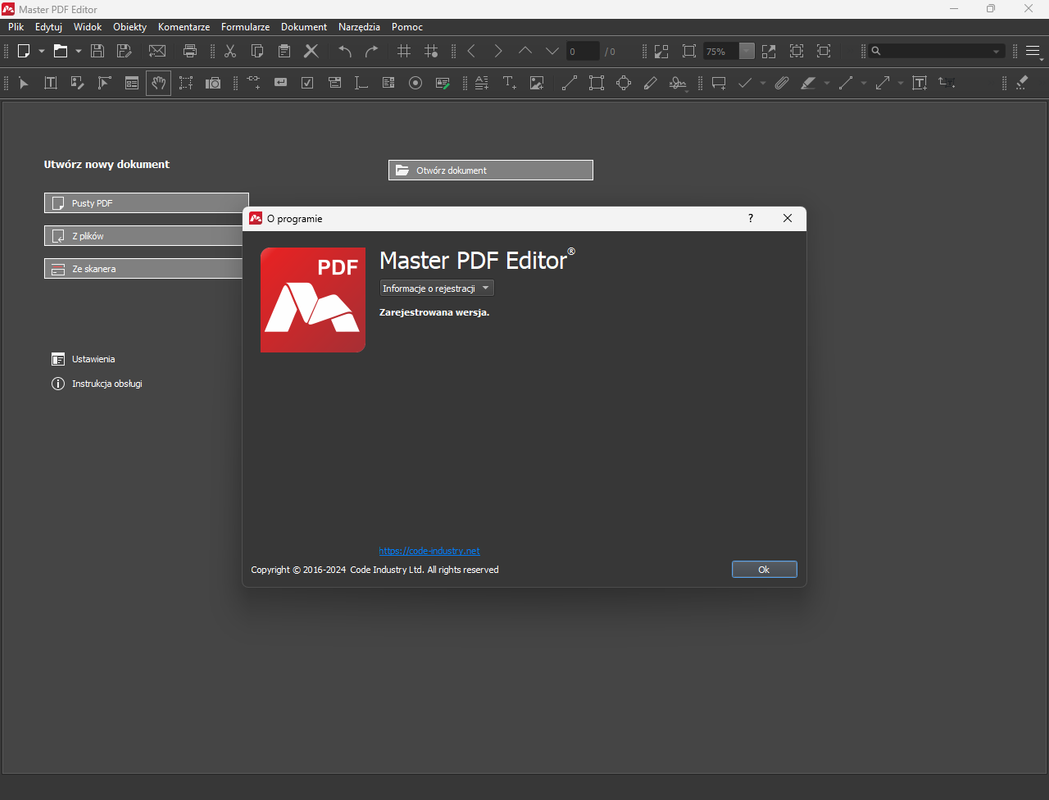Open the hamburger menu at toolbar right
This screenshot has width=1049, height=800.
1034,52
